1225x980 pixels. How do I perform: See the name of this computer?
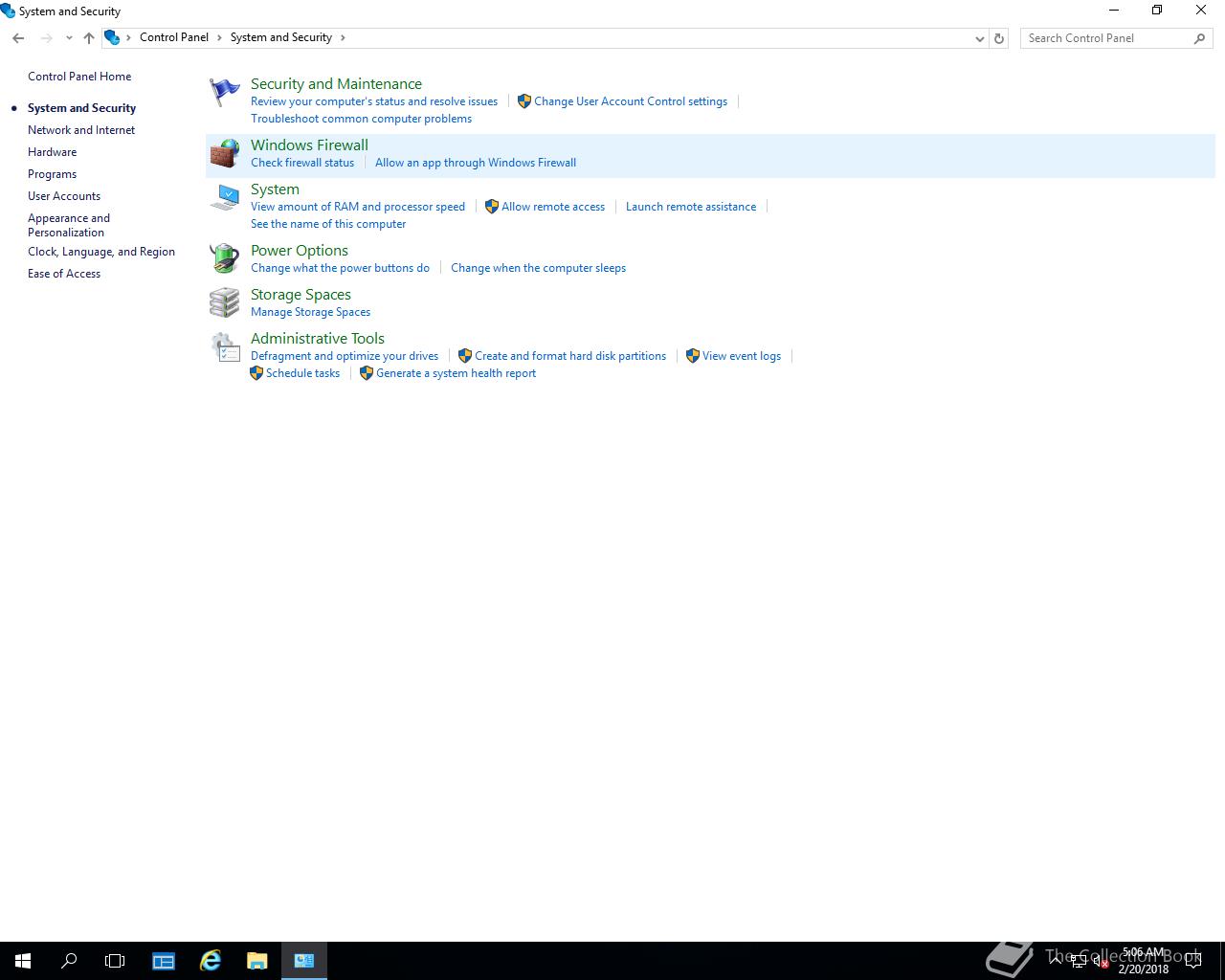[x=328, y=224]
